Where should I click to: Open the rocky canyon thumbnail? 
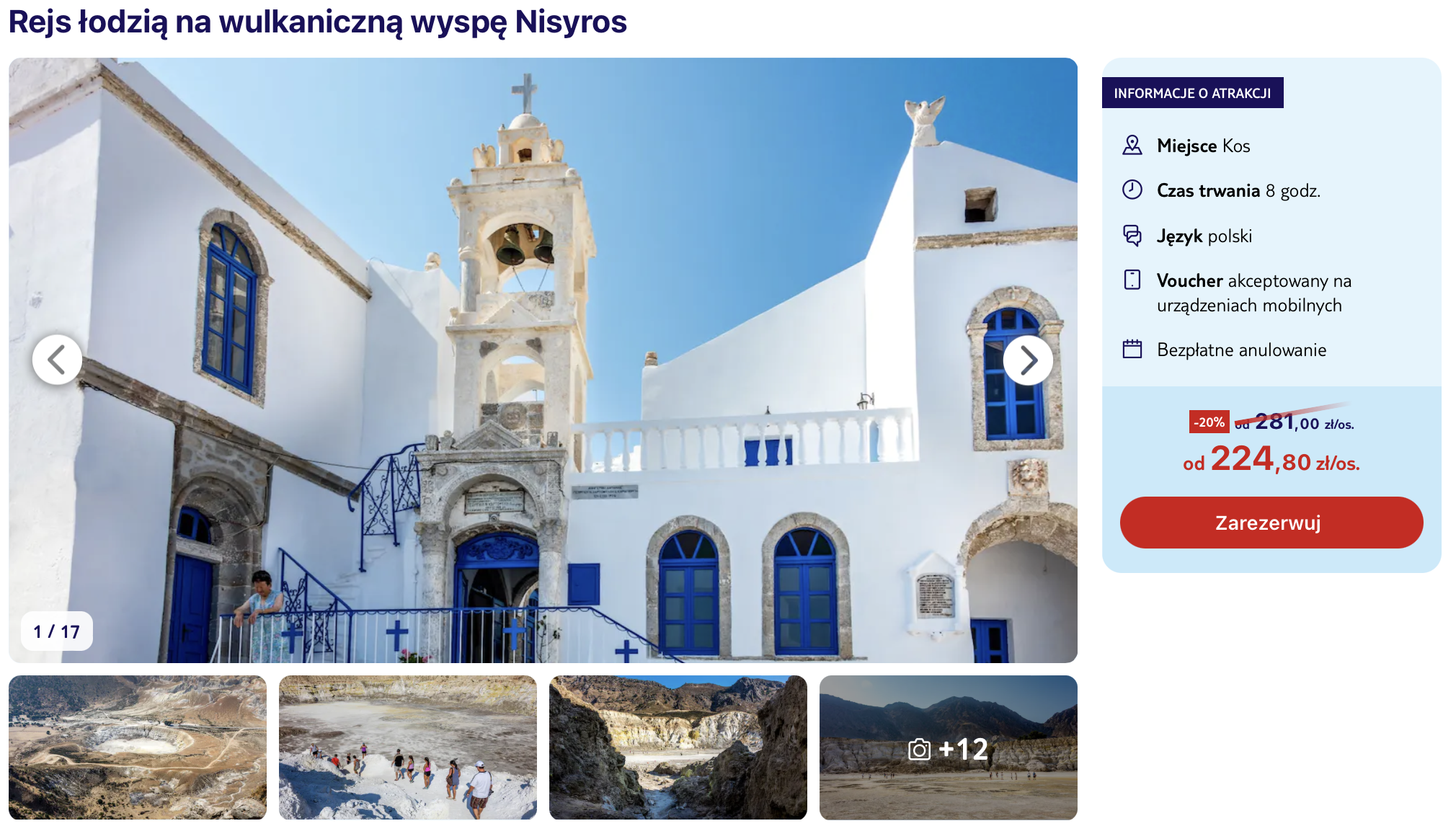coord(678,747)
